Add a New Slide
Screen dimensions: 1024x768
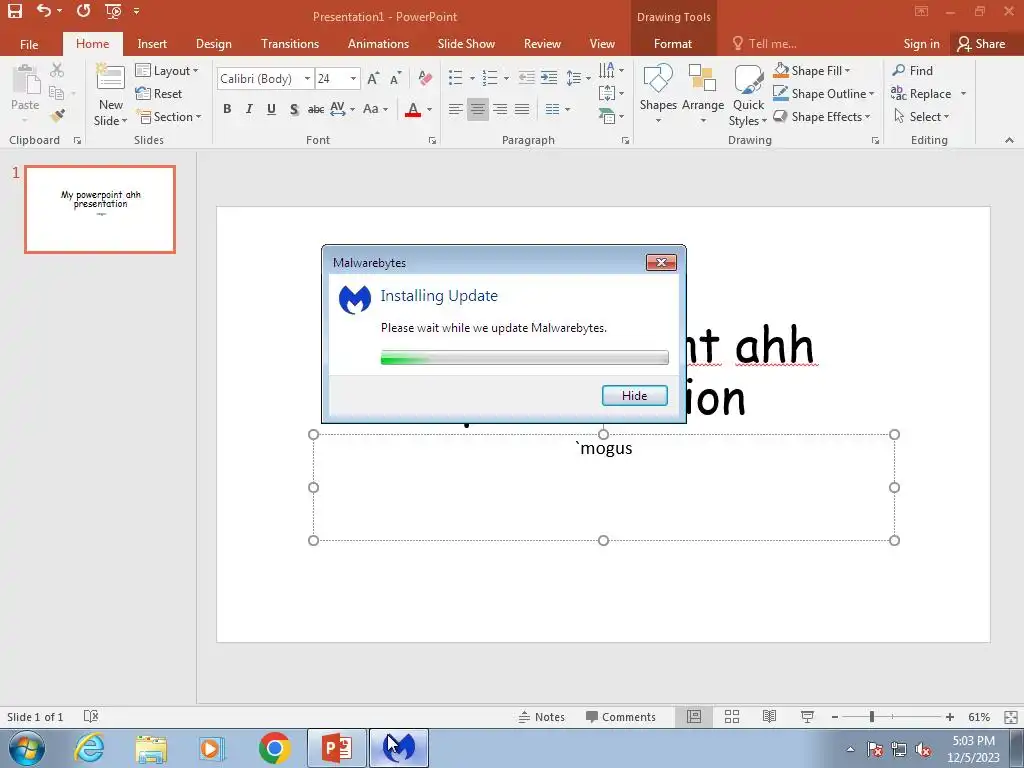click(x=110, y=94)
